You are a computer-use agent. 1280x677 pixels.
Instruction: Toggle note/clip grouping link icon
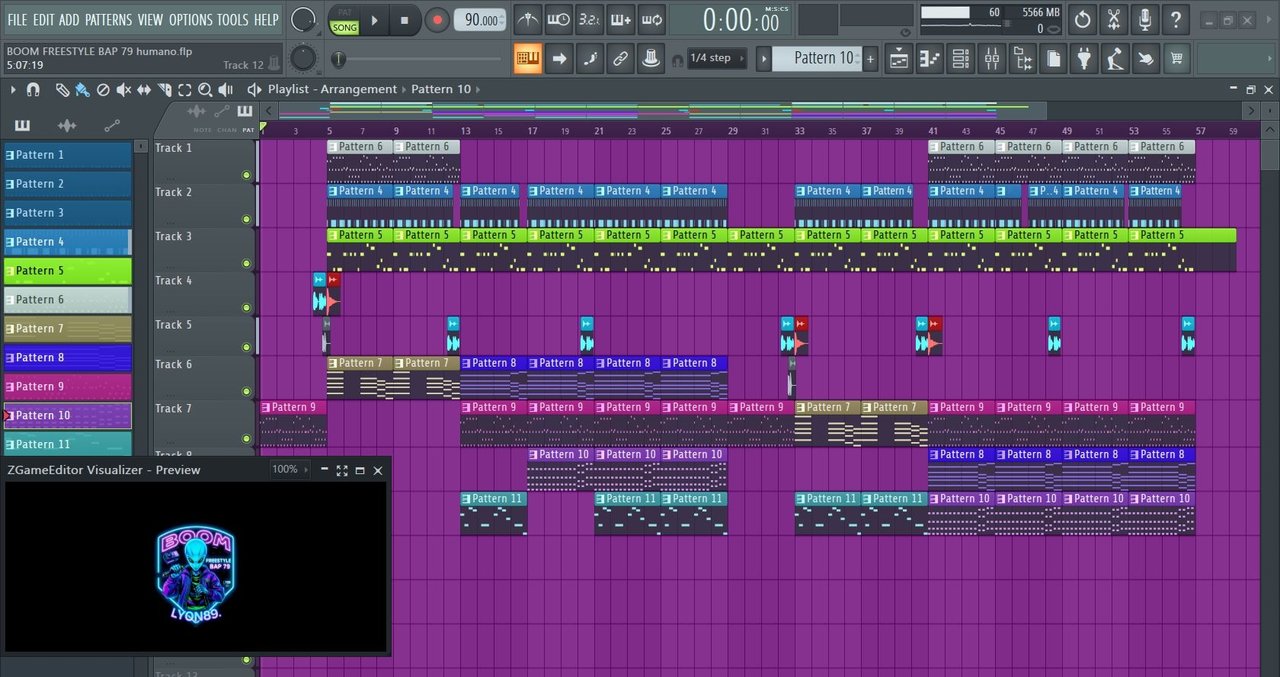(x=621, y=58)
